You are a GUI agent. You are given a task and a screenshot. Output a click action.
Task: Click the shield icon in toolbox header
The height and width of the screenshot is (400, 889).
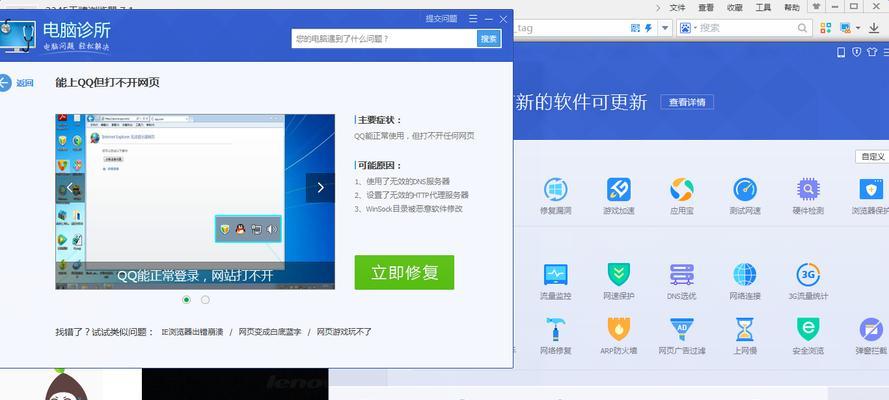click(856, 52)
